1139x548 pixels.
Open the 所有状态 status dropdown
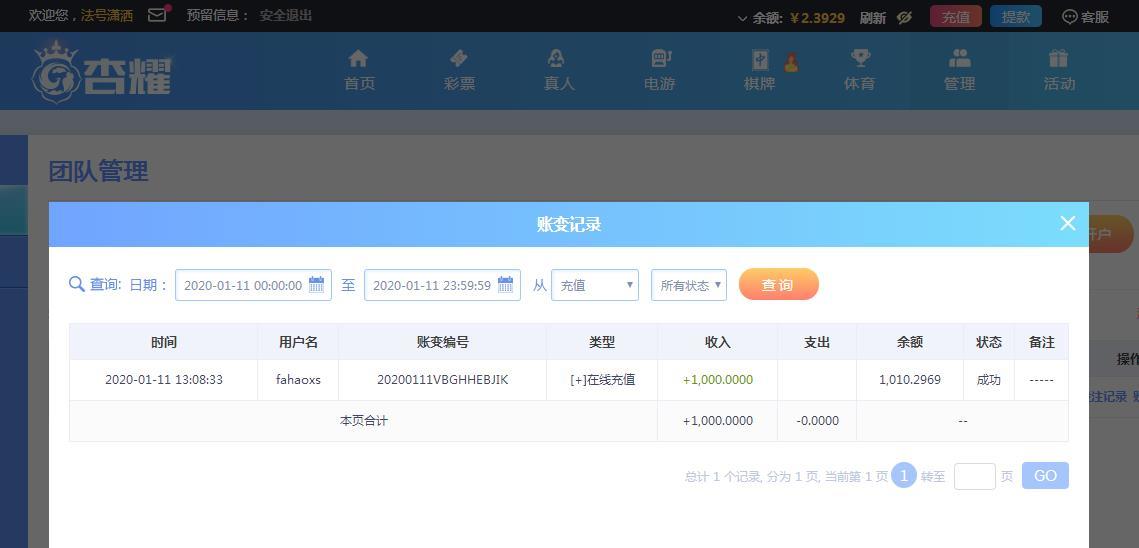(689, 285)
